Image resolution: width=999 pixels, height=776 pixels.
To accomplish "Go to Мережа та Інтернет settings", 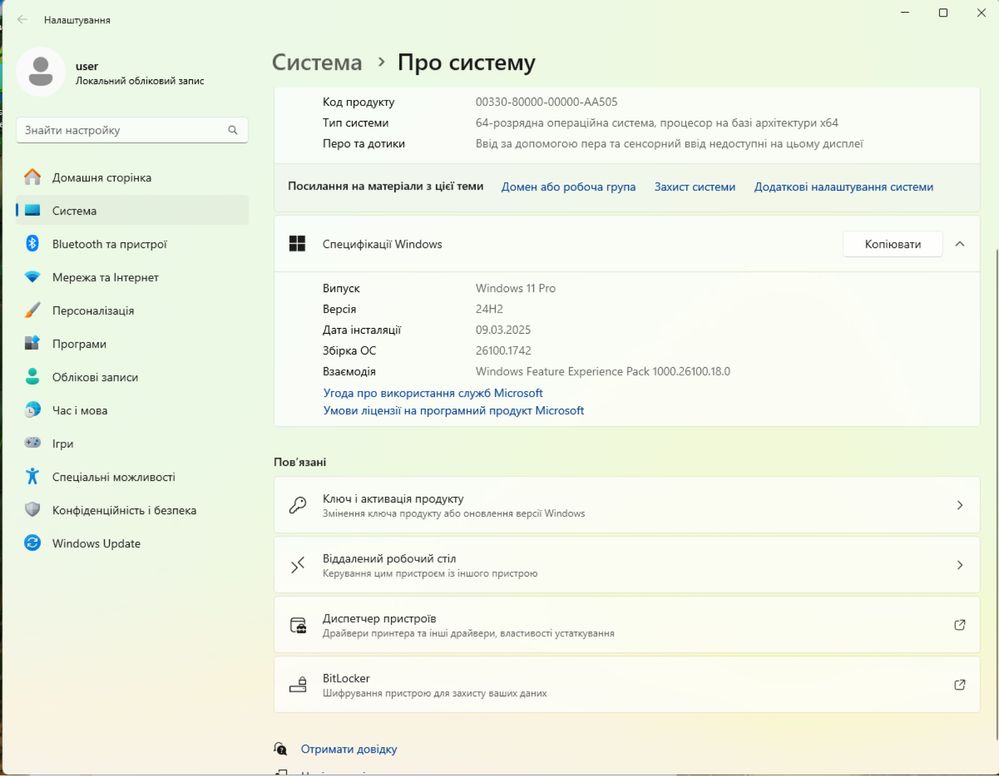I will coord(132,277).
